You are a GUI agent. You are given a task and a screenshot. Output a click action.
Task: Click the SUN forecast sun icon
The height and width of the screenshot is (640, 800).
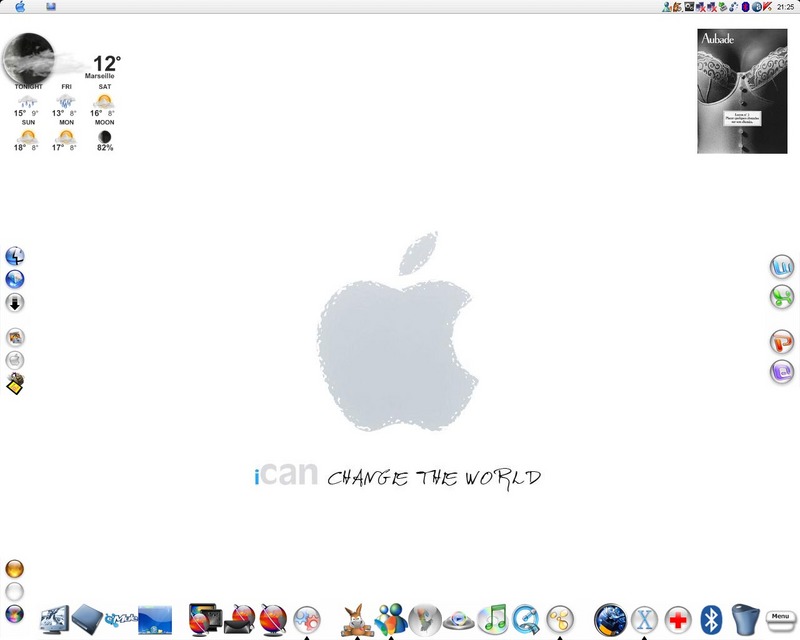[x=28, y=136]
